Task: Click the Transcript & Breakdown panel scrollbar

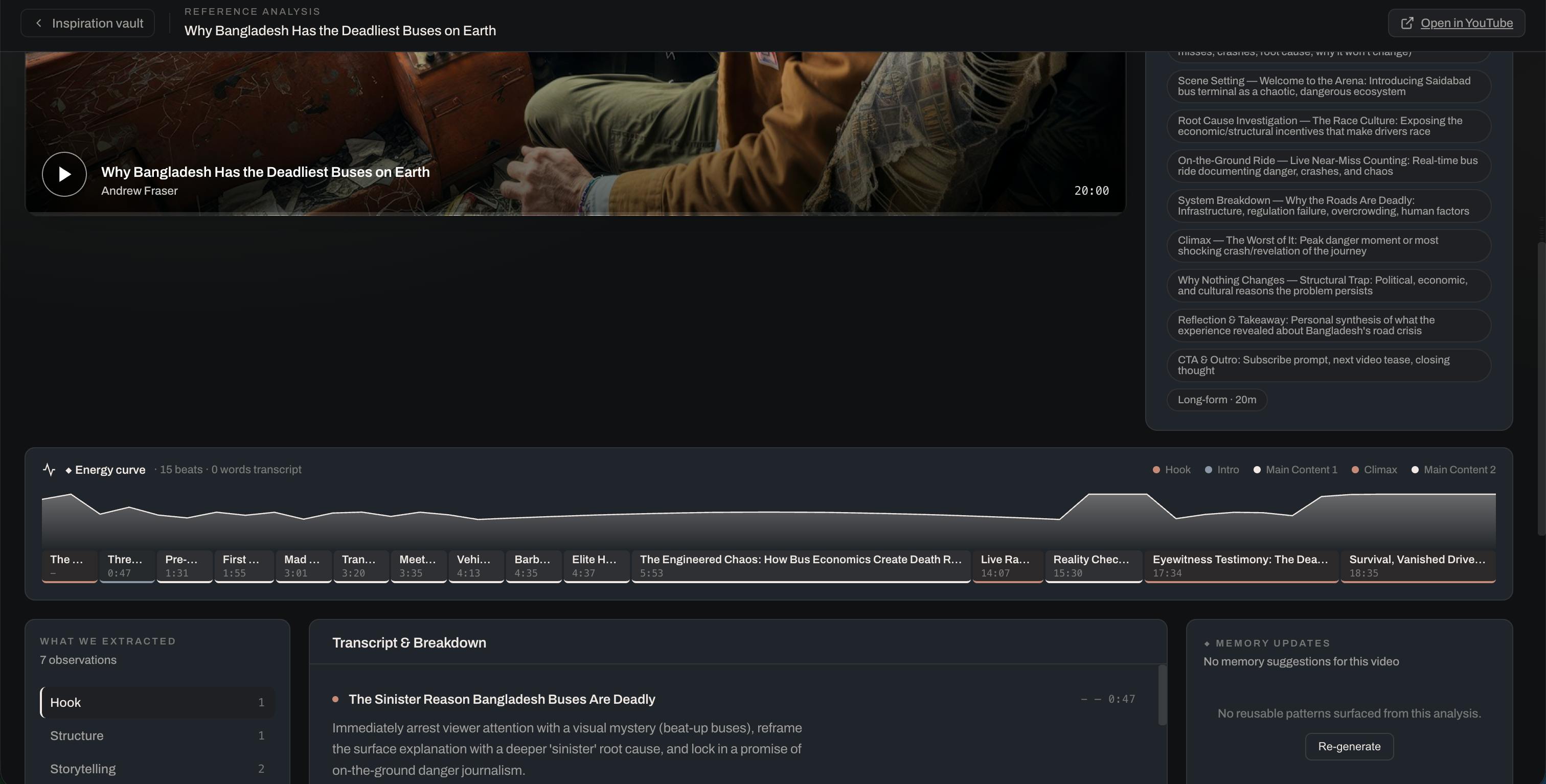Action: point(1162,695)
